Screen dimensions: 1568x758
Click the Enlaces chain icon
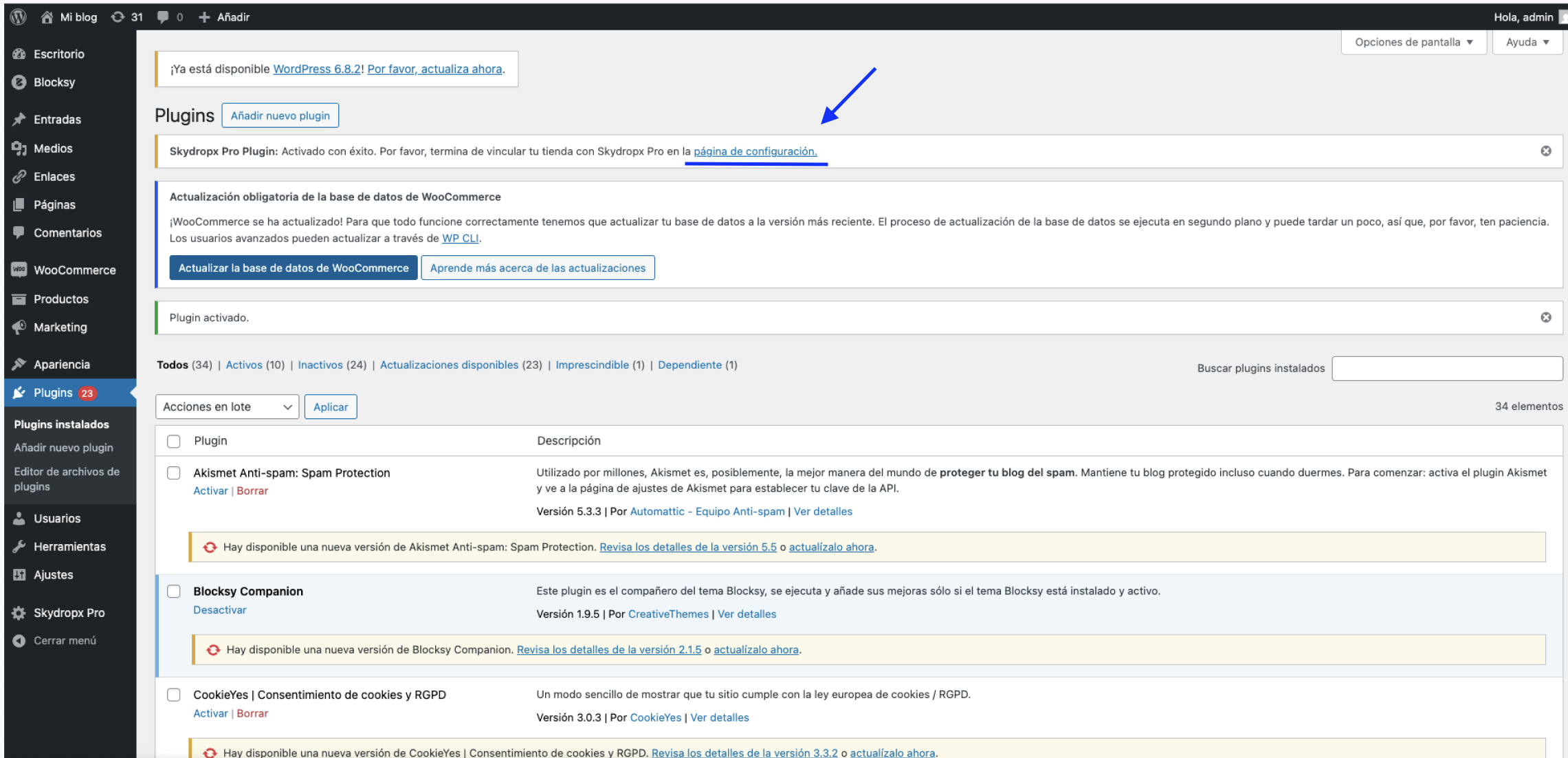tap(19, 176)
